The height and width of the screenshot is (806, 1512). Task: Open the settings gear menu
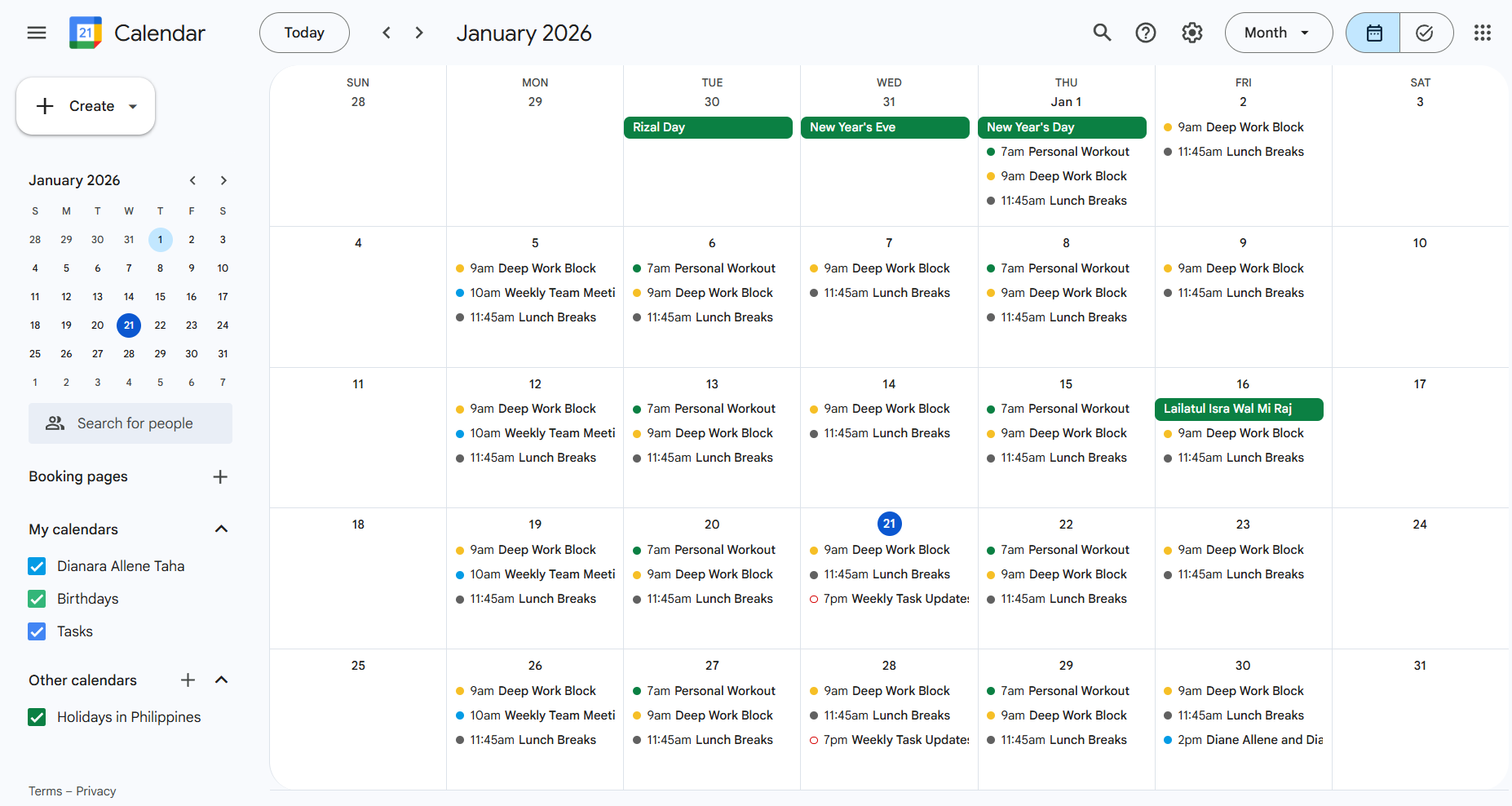coord(1192,33)
